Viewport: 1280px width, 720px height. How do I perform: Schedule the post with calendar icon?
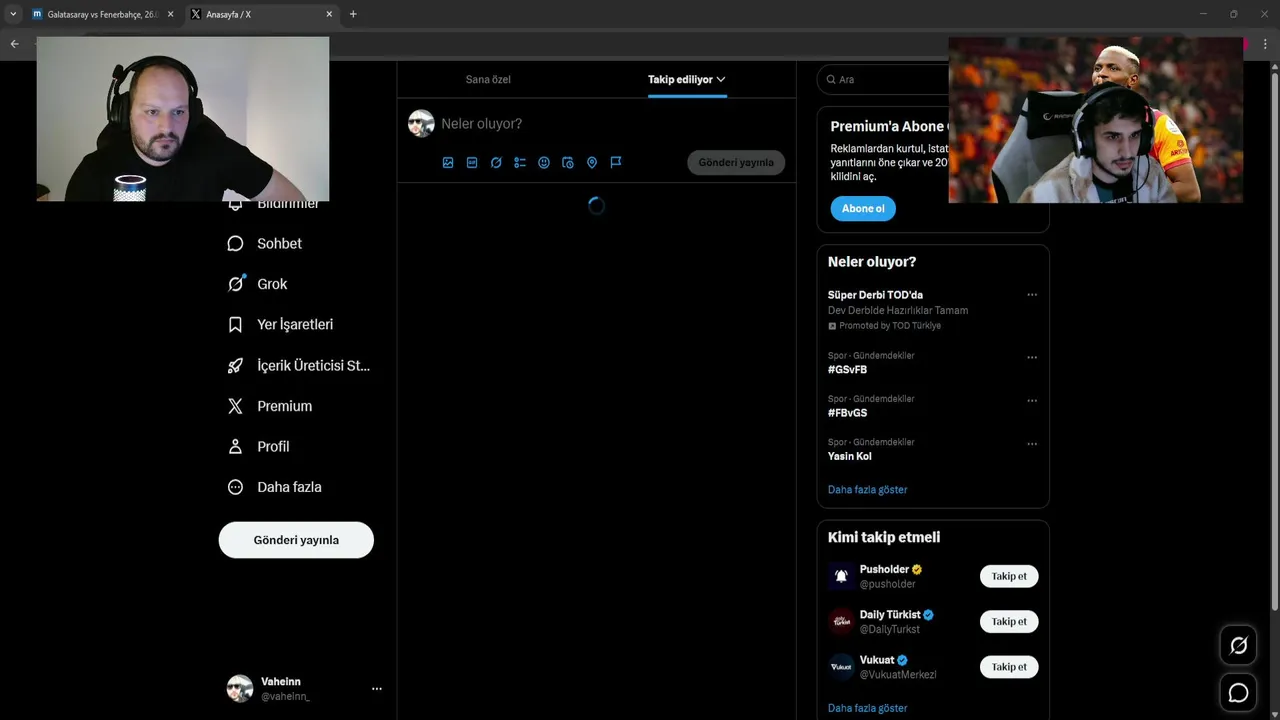pos(568,162)
